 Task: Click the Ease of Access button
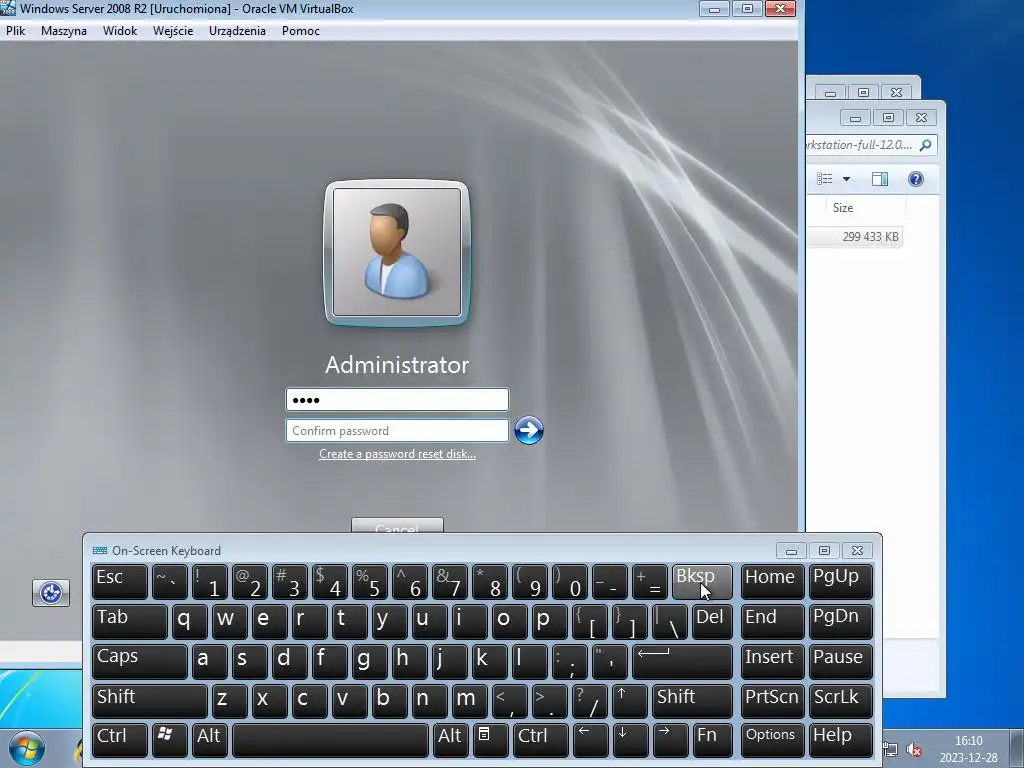[51, 592]
